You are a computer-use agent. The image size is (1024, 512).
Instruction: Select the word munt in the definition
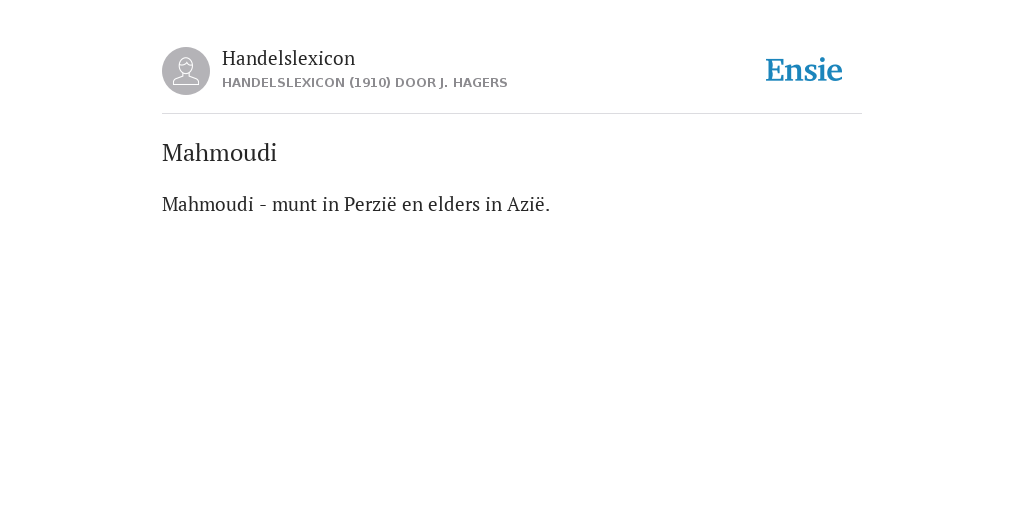[295, 204]
